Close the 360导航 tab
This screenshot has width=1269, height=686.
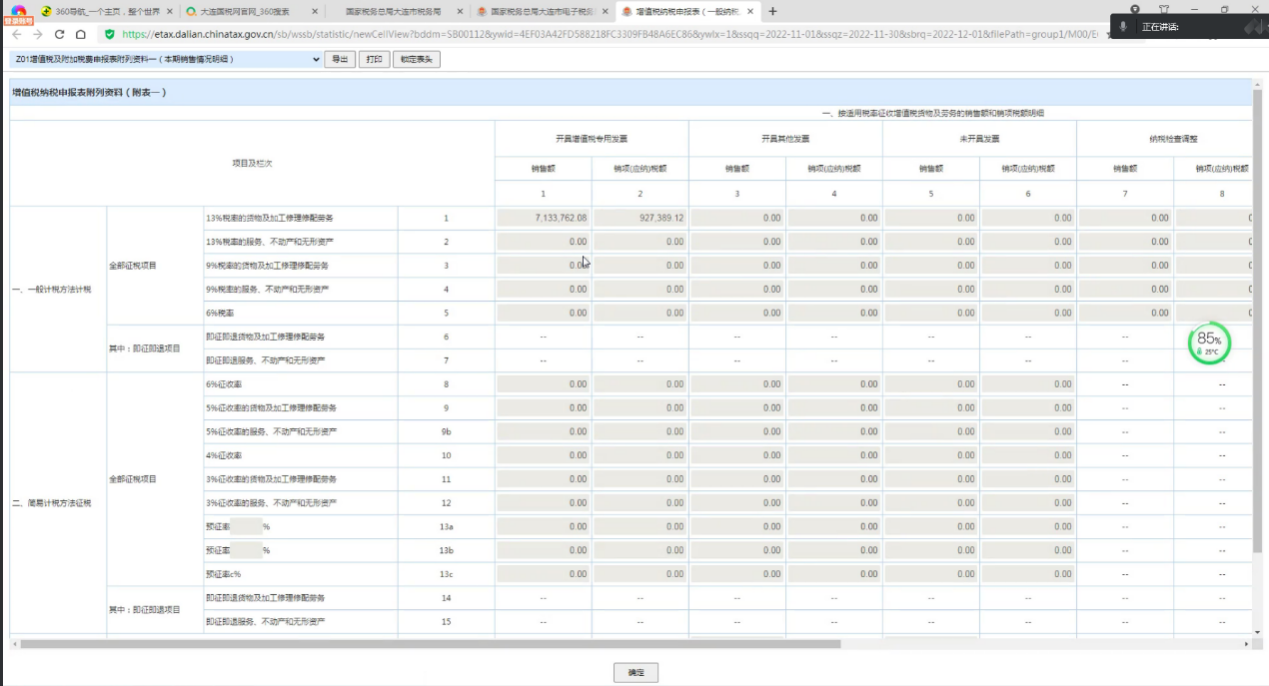tap(169, 11)
